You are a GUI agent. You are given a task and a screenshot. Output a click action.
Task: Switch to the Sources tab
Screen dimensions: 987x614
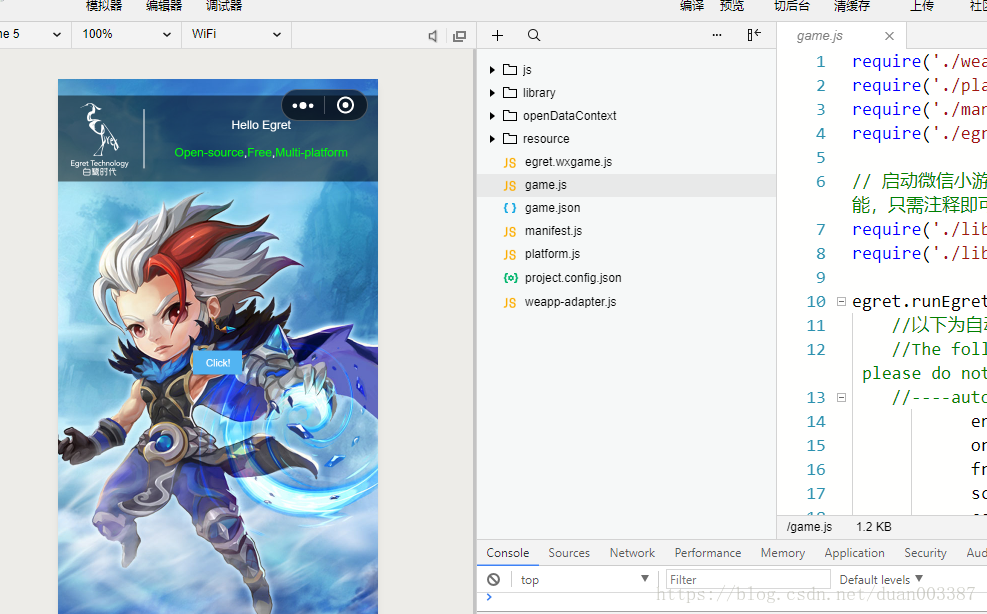(x=569, y=552)
